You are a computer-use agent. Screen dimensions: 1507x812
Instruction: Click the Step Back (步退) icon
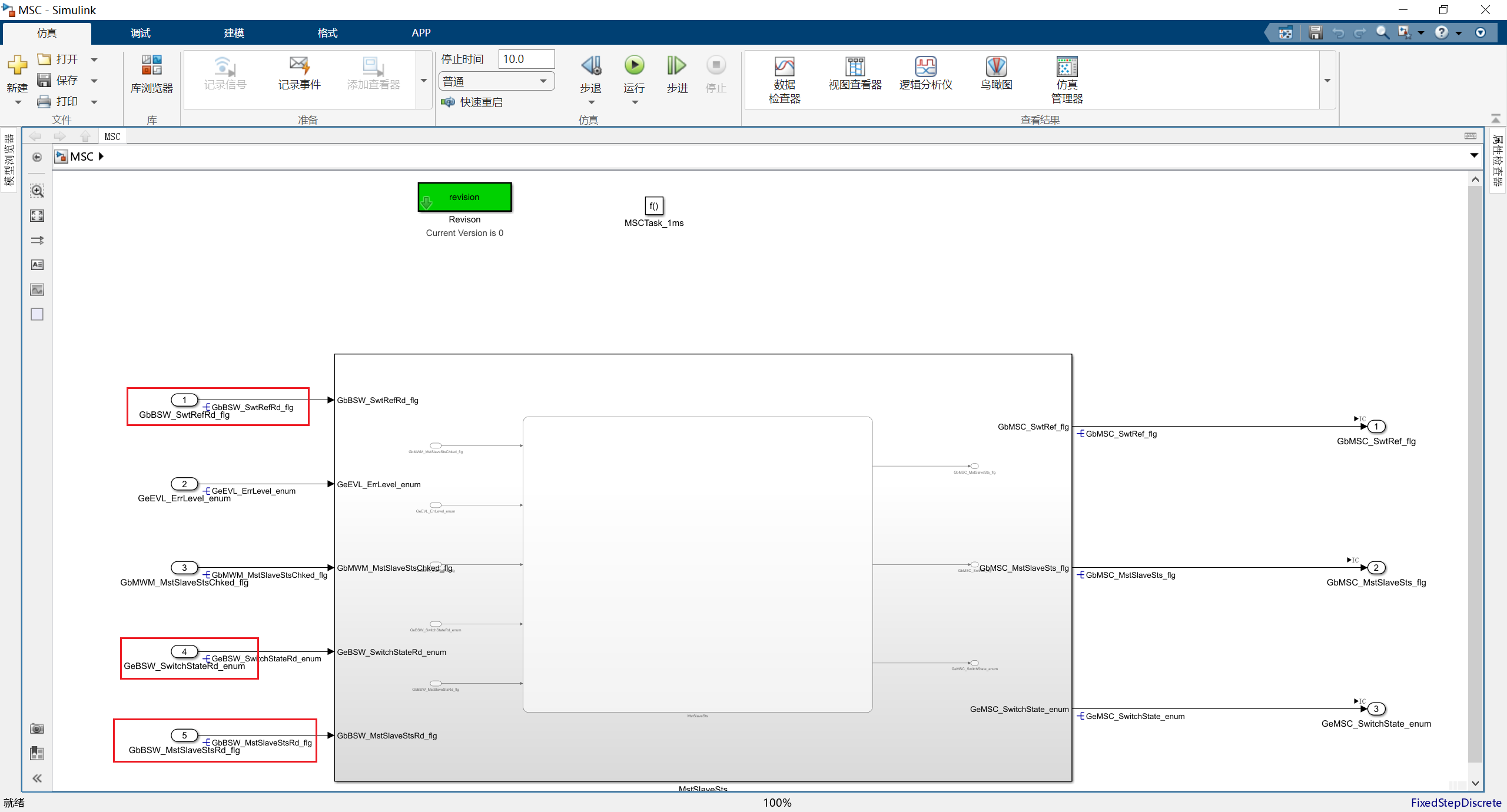(x=590, y=66)
